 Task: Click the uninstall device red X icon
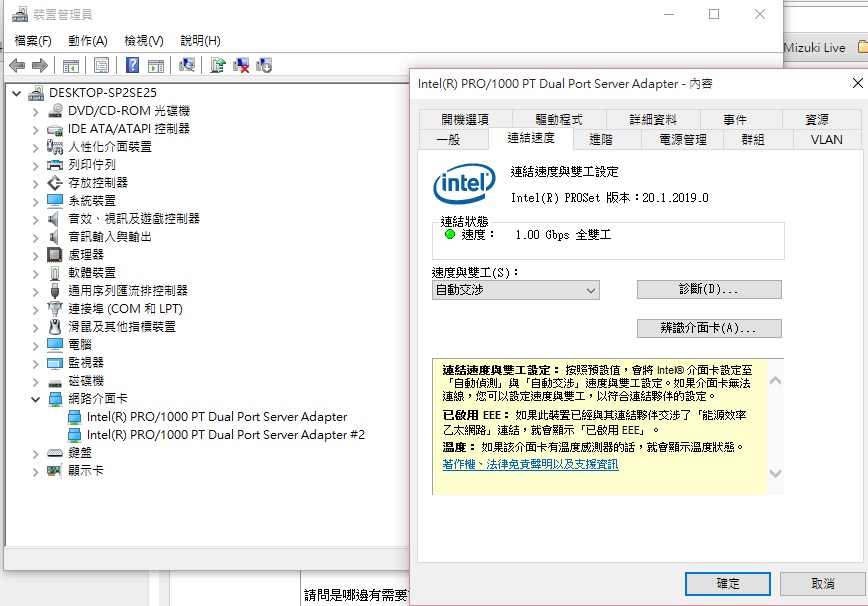click(241, 65)
